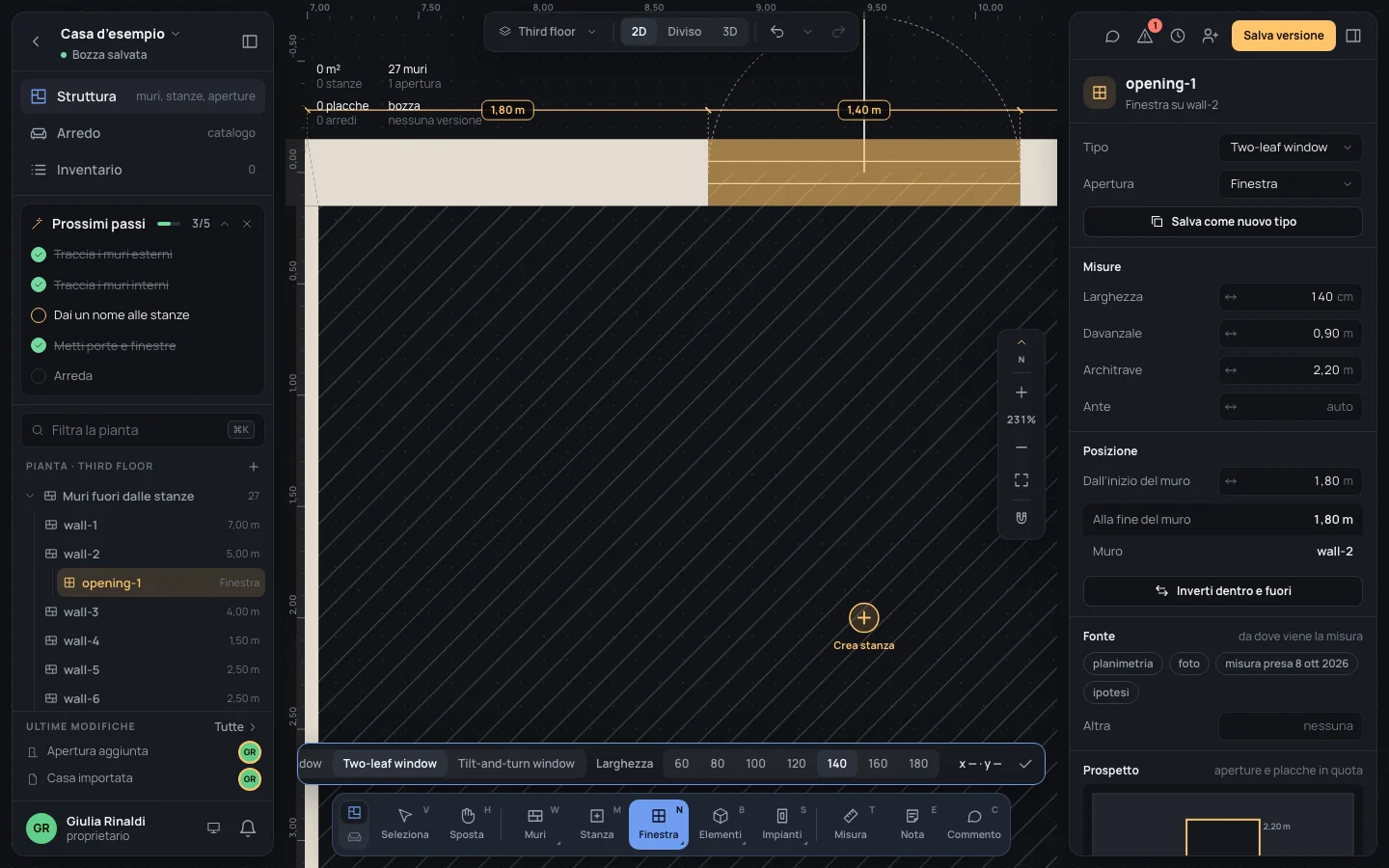Screen dimensions: 1389x868
Task: Open the Elementi tool
Action: point(721,825)
